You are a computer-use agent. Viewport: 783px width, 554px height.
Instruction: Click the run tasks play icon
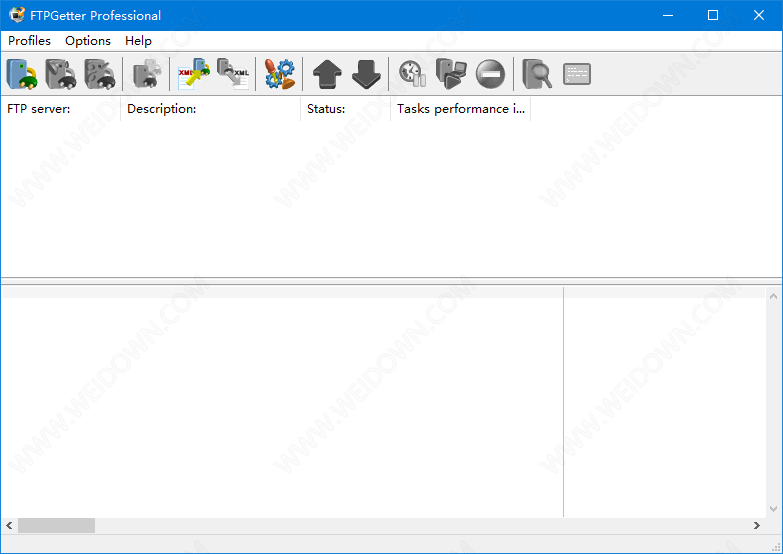(451, 74)
